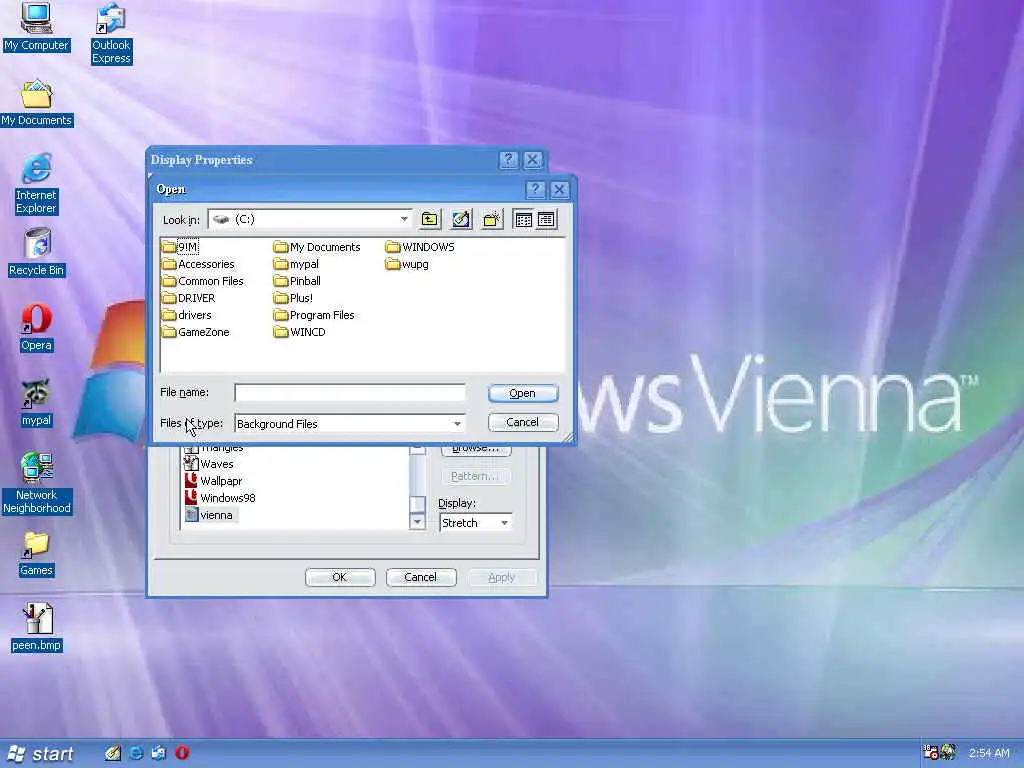This screenshot has width=1024, height=768.
Task: Select the 9!M folder
Action: point(180,247)
